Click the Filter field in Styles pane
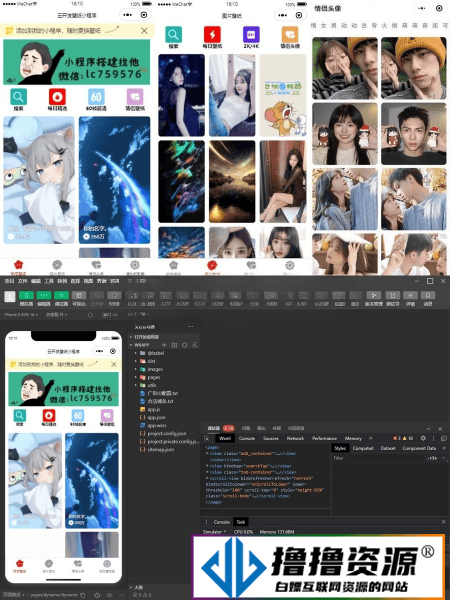The image size is (450, 600). pyautogui.click(x=377, y=458)
